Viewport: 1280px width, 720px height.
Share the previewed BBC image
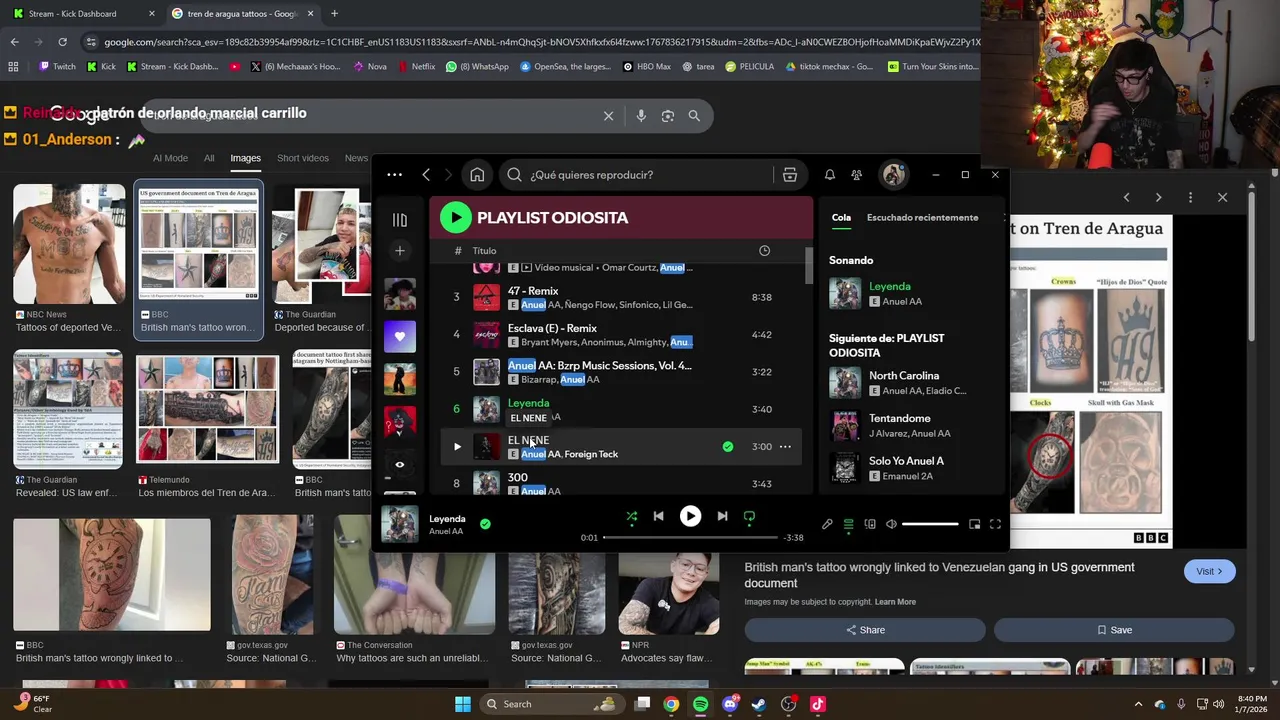click(x=865, y=630)
